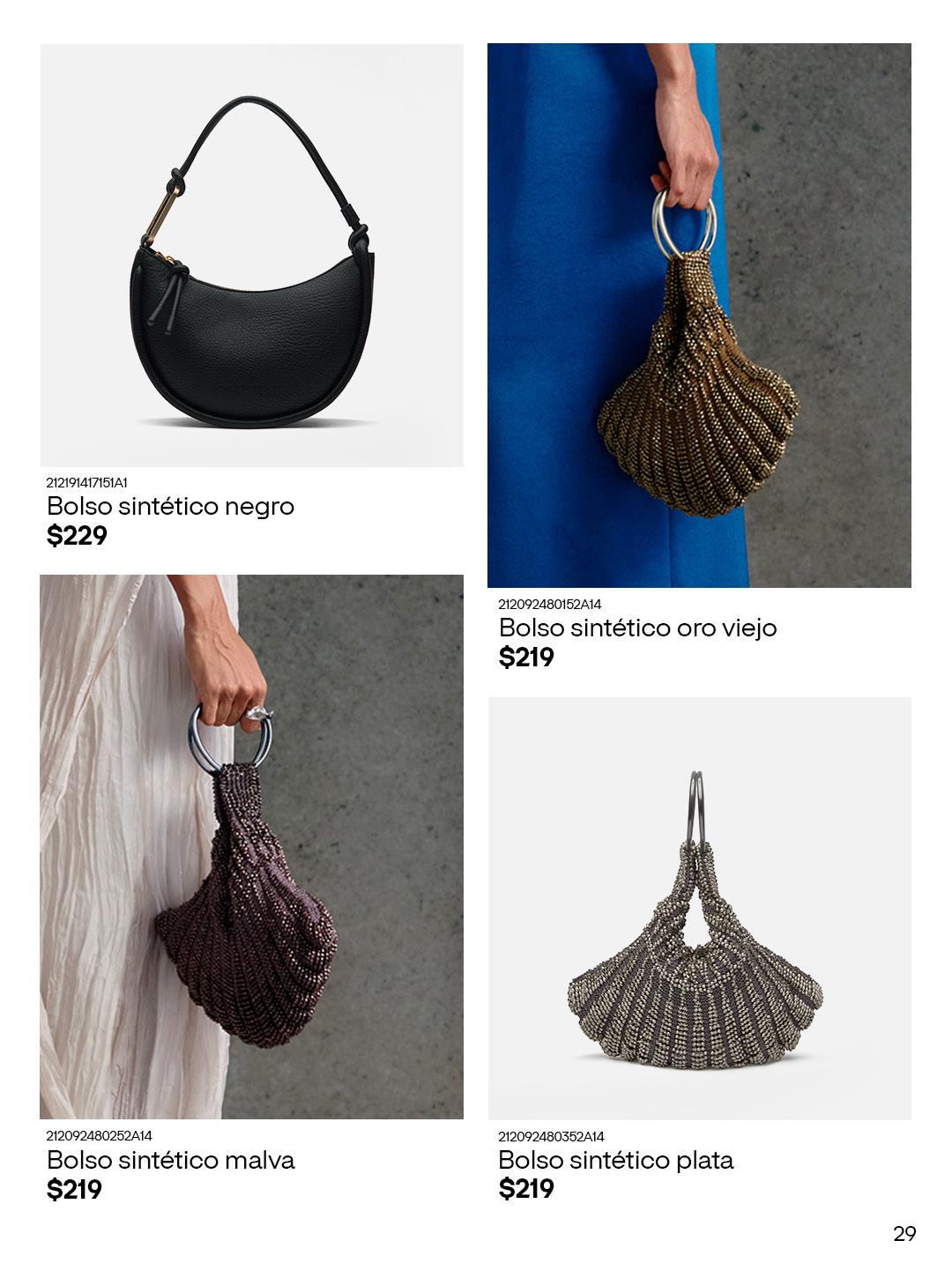Click the Bolso sintético negro title
The height and width of the screenshot is (1278, 952).
170,507
